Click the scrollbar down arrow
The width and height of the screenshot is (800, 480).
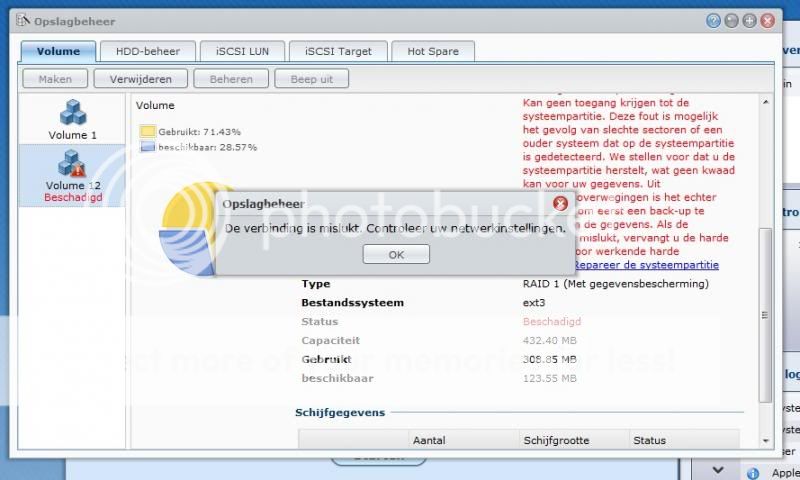pos(766,439)
